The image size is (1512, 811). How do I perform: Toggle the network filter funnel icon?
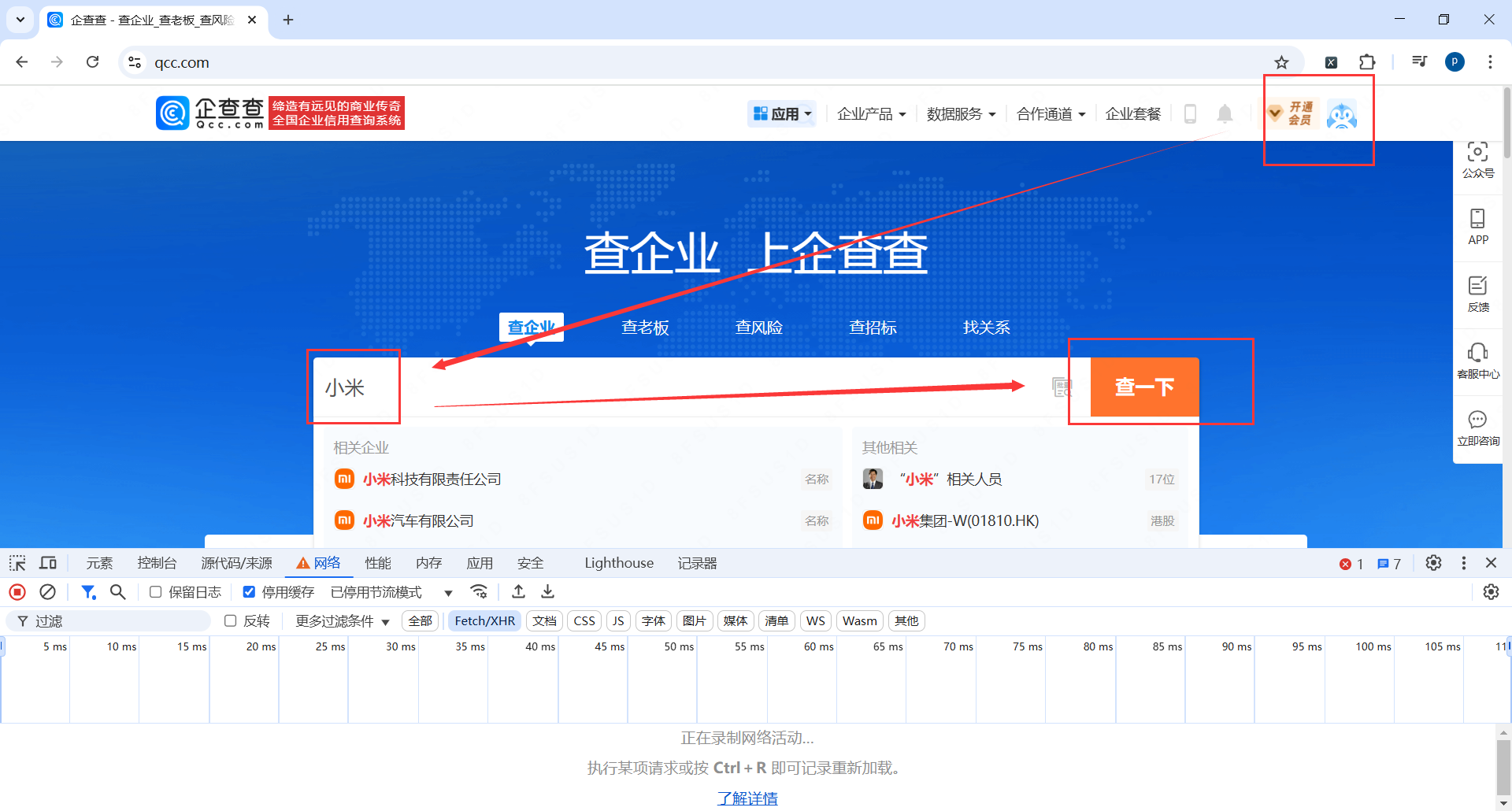[88, 592]
